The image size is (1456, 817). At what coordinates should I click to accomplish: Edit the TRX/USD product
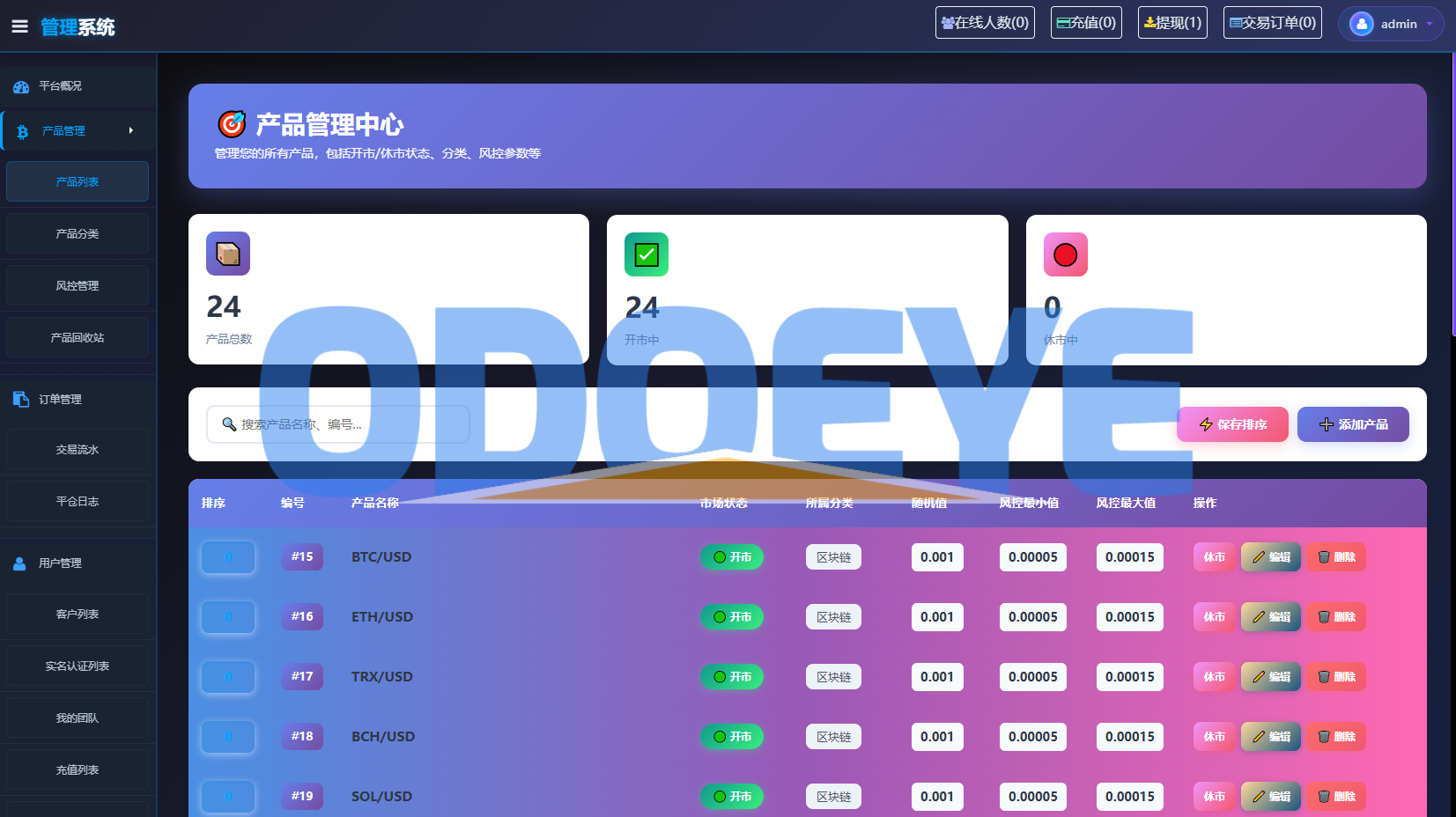(x=1271, y=677)
